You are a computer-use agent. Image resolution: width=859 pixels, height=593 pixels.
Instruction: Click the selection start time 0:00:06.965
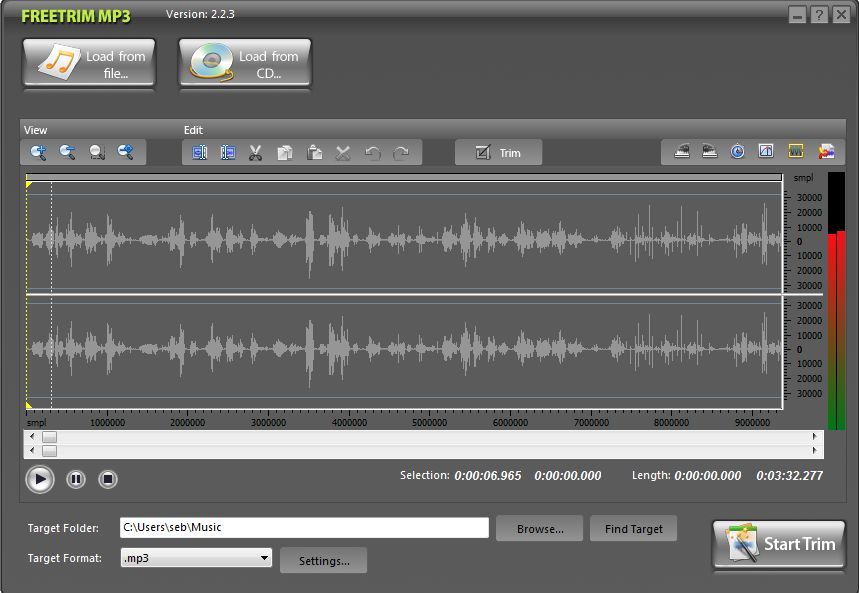click(x=488, y=476)
